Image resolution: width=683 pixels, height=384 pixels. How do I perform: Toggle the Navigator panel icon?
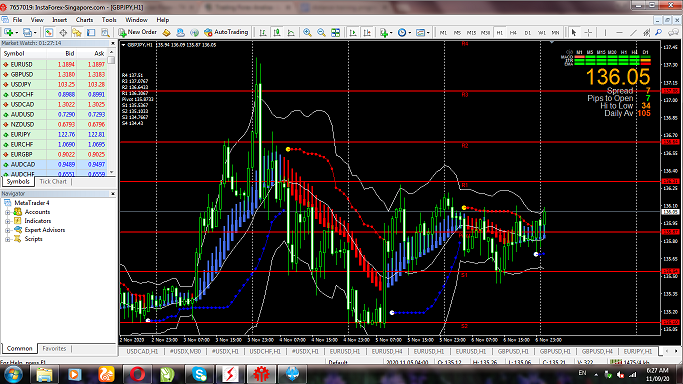coord(77,32)
